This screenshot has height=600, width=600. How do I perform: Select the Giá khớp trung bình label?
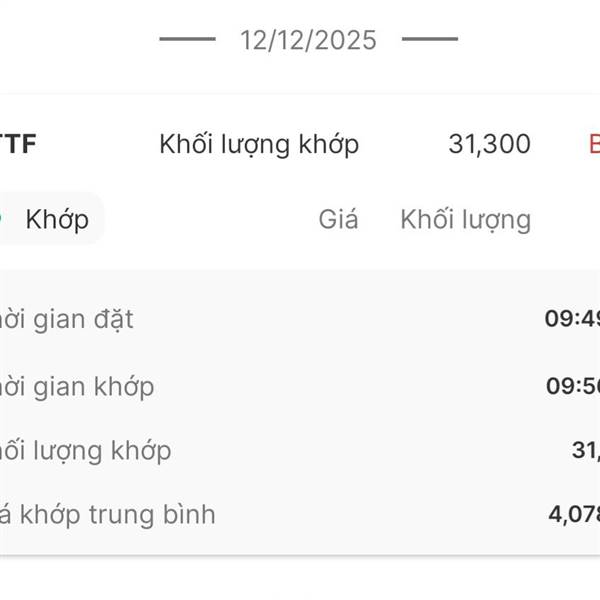[108, 515]
